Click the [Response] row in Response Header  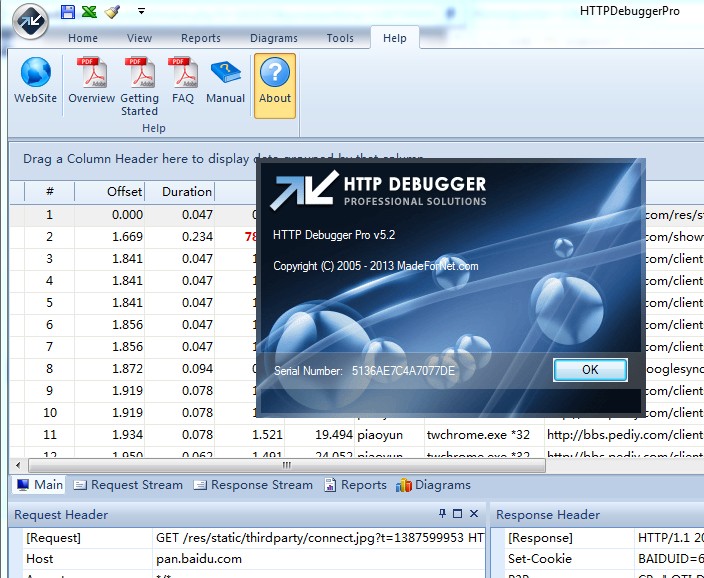(x=606, y=538)
